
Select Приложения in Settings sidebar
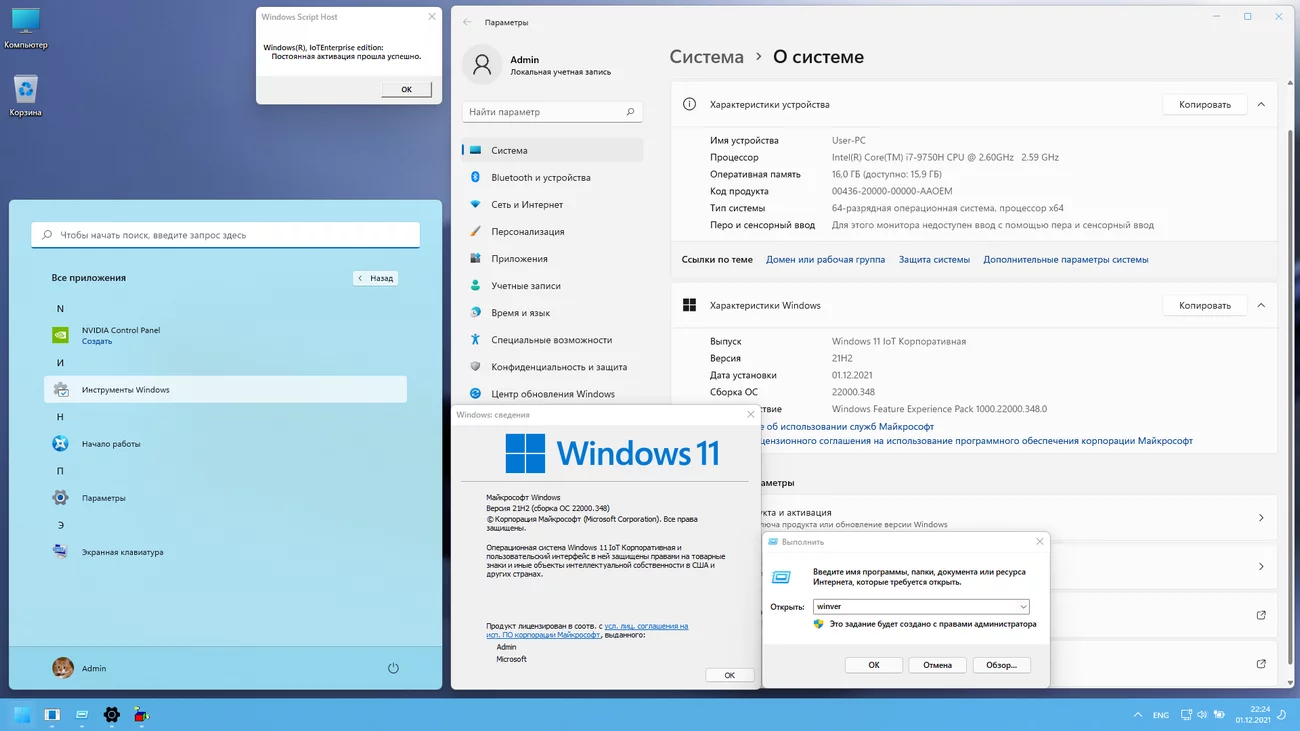coord(553,258)
